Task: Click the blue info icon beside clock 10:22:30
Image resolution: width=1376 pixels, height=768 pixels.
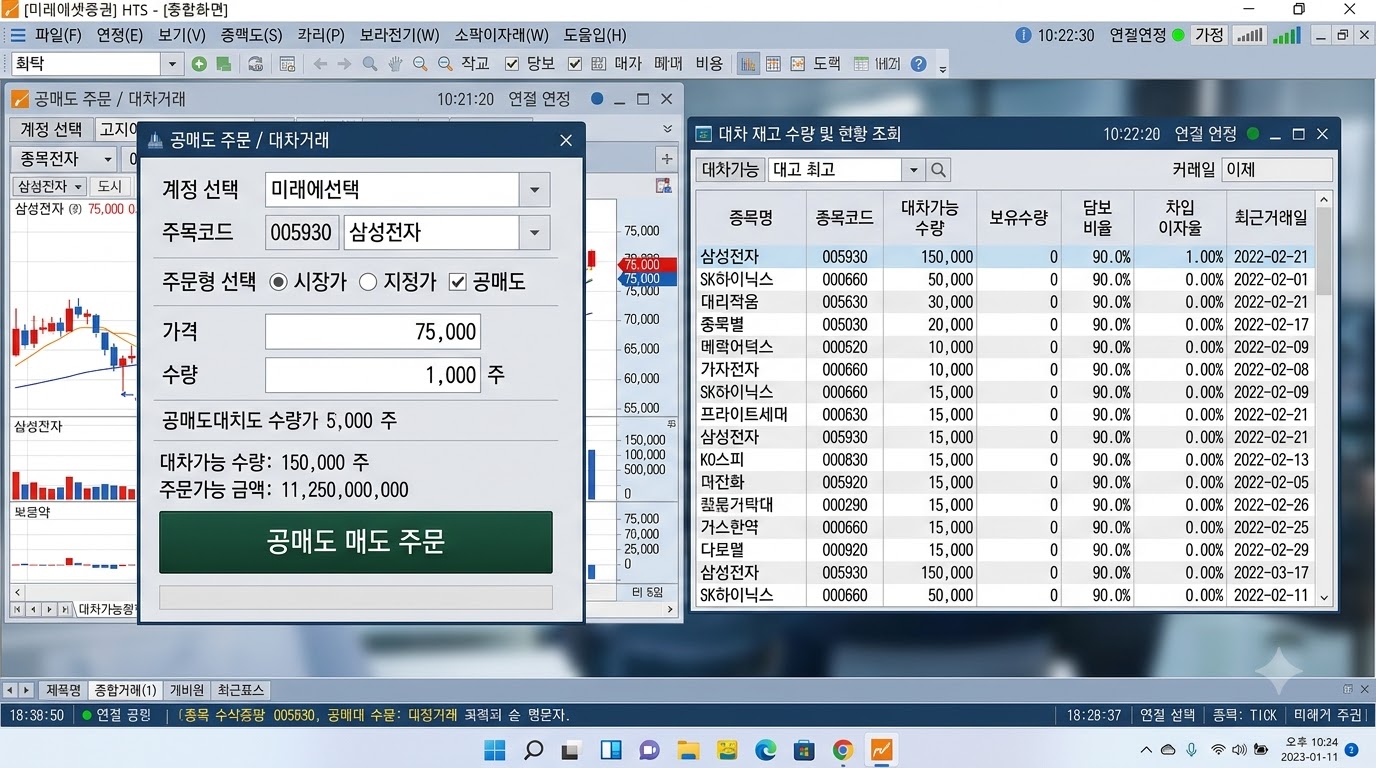Action: [x=1022, y=35]
